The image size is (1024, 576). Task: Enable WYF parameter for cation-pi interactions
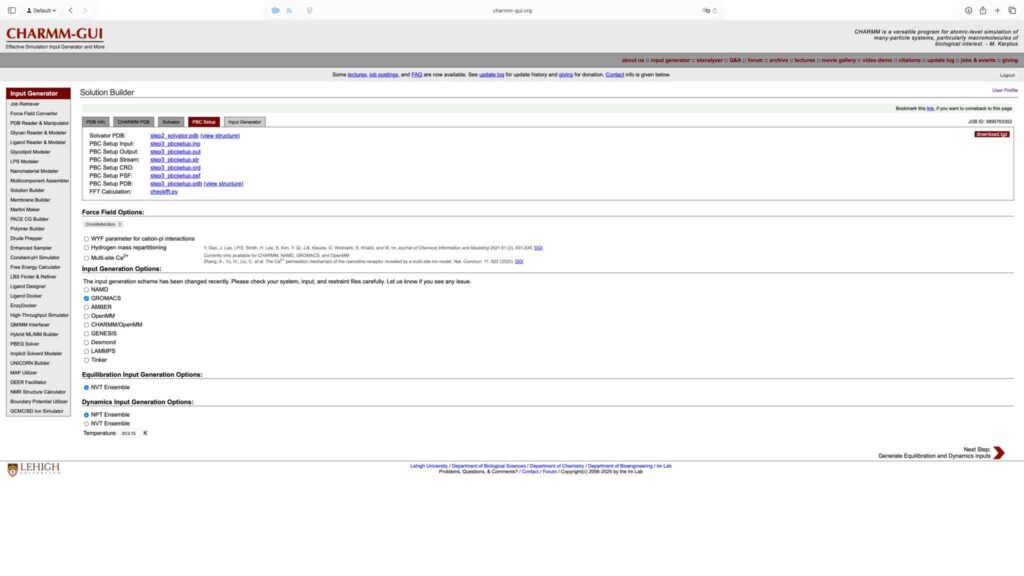(86, 239)
